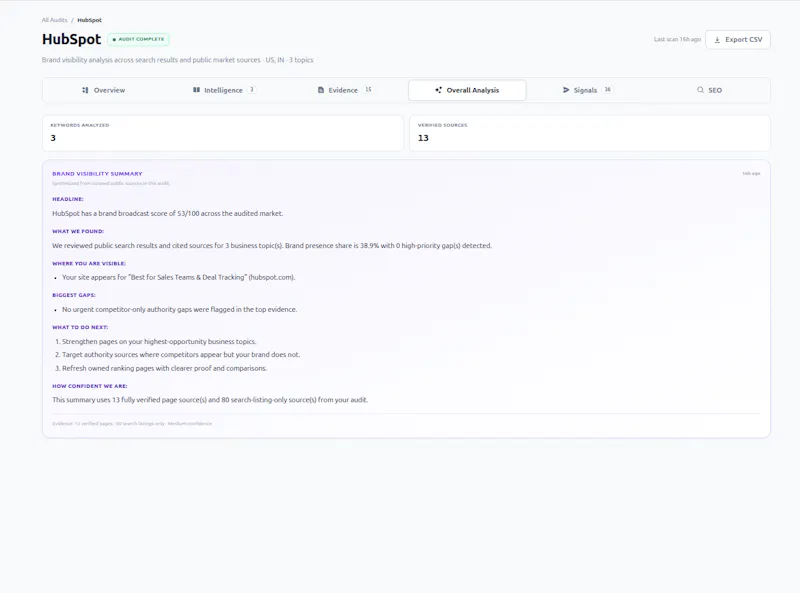Click the How Confident We Are heading
This screenshot has height=593, width=800.
coord(90,386)
